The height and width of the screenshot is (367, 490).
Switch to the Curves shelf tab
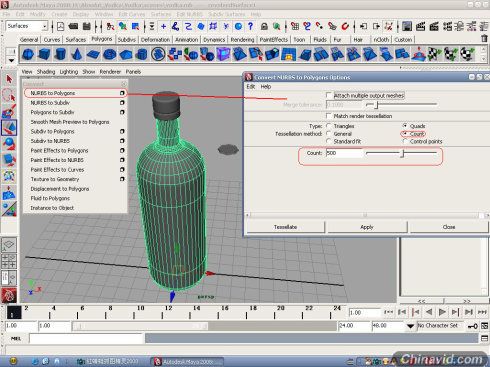(x=52, y=40)
